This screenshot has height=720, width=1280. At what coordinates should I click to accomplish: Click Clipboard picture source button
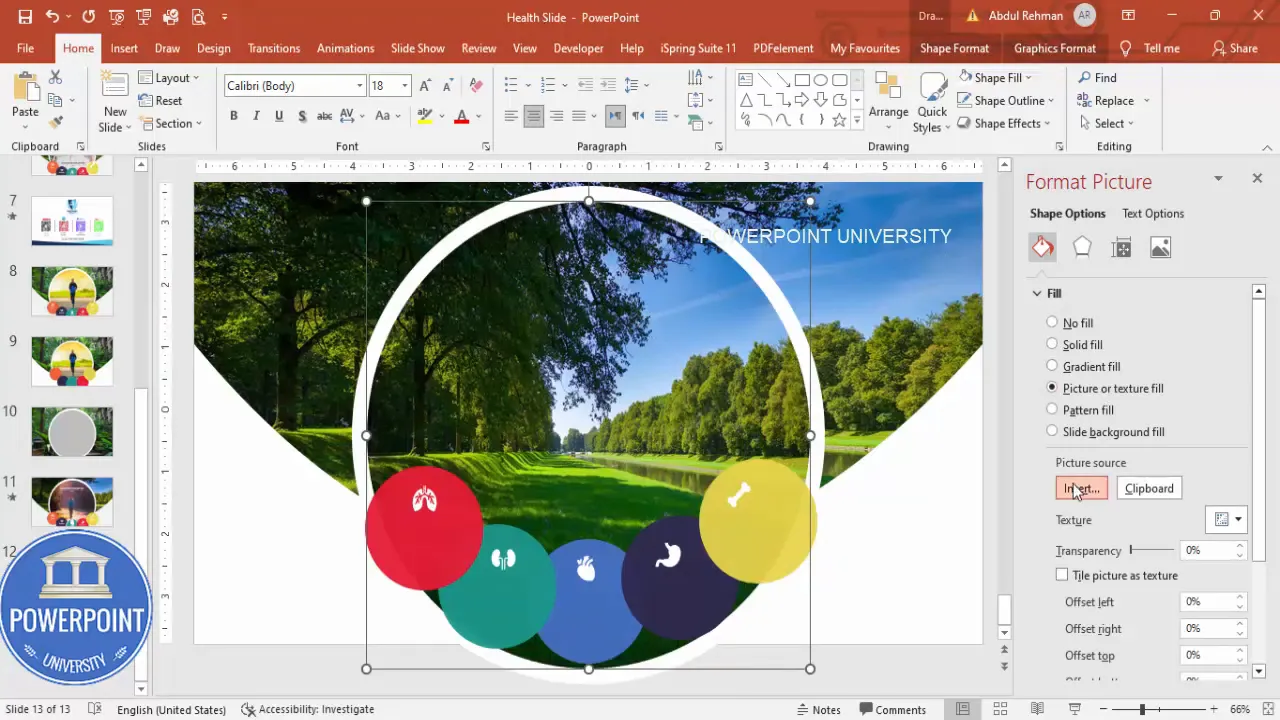tap(1149, 488)
